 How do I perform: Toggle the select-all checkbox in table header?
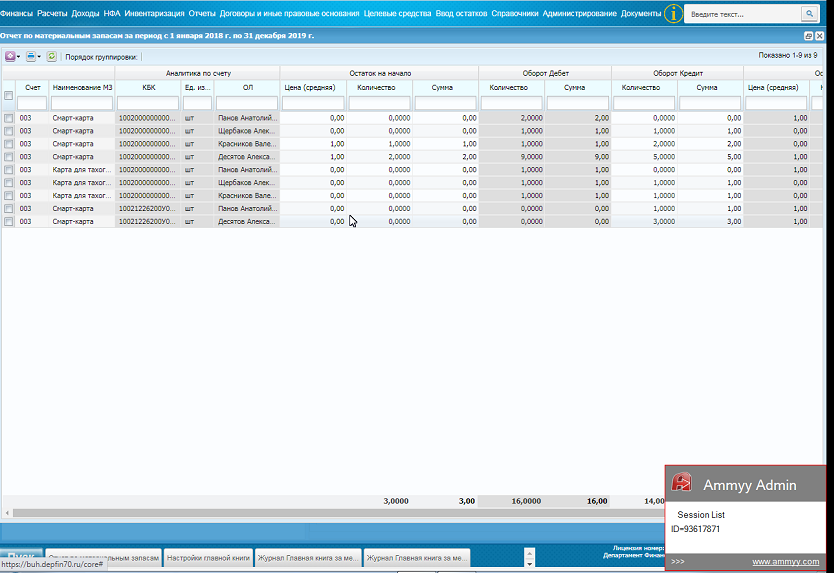(x=9, y=96)
